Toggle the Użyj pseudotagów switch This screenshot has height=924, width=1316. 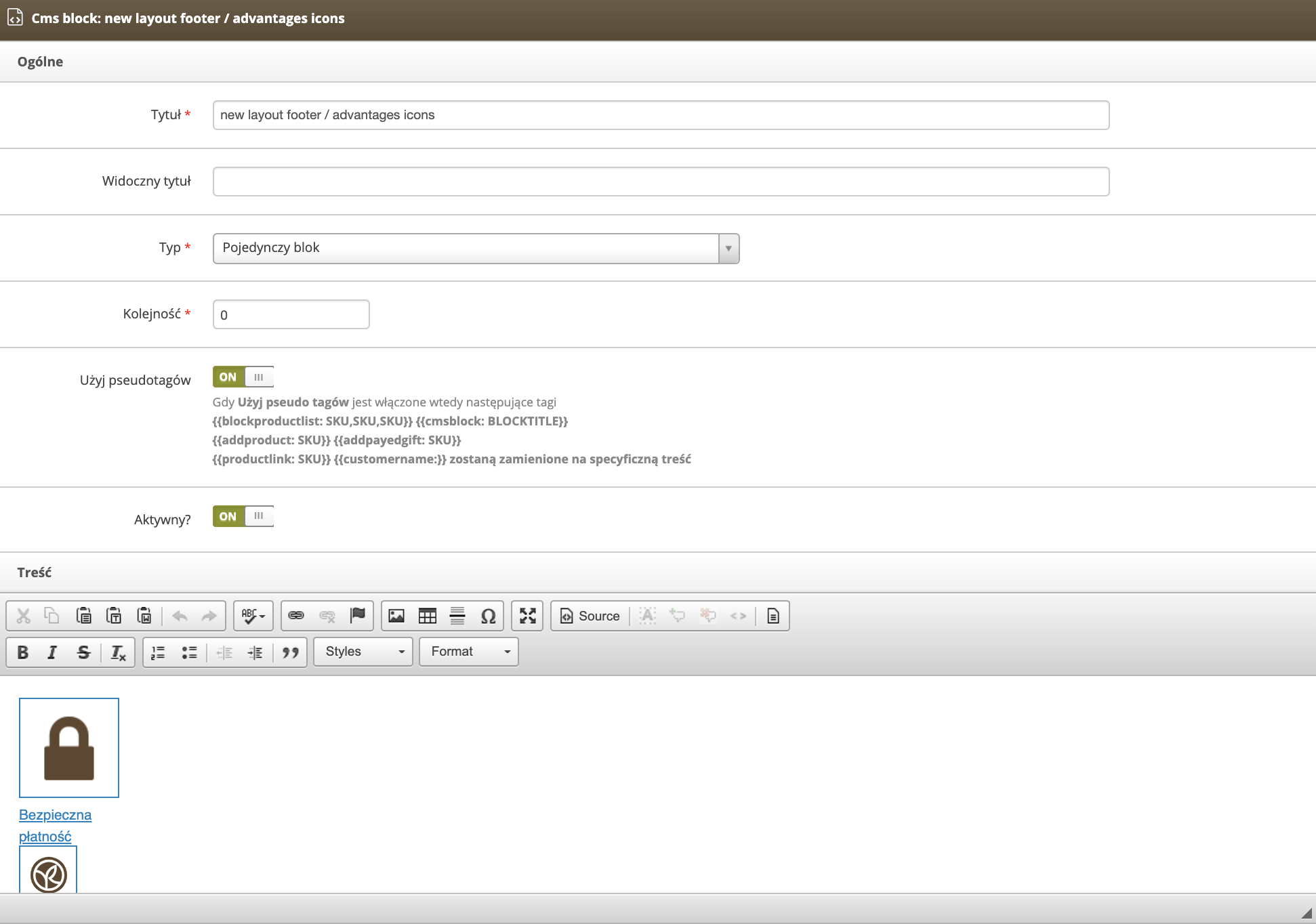point(243,377)
